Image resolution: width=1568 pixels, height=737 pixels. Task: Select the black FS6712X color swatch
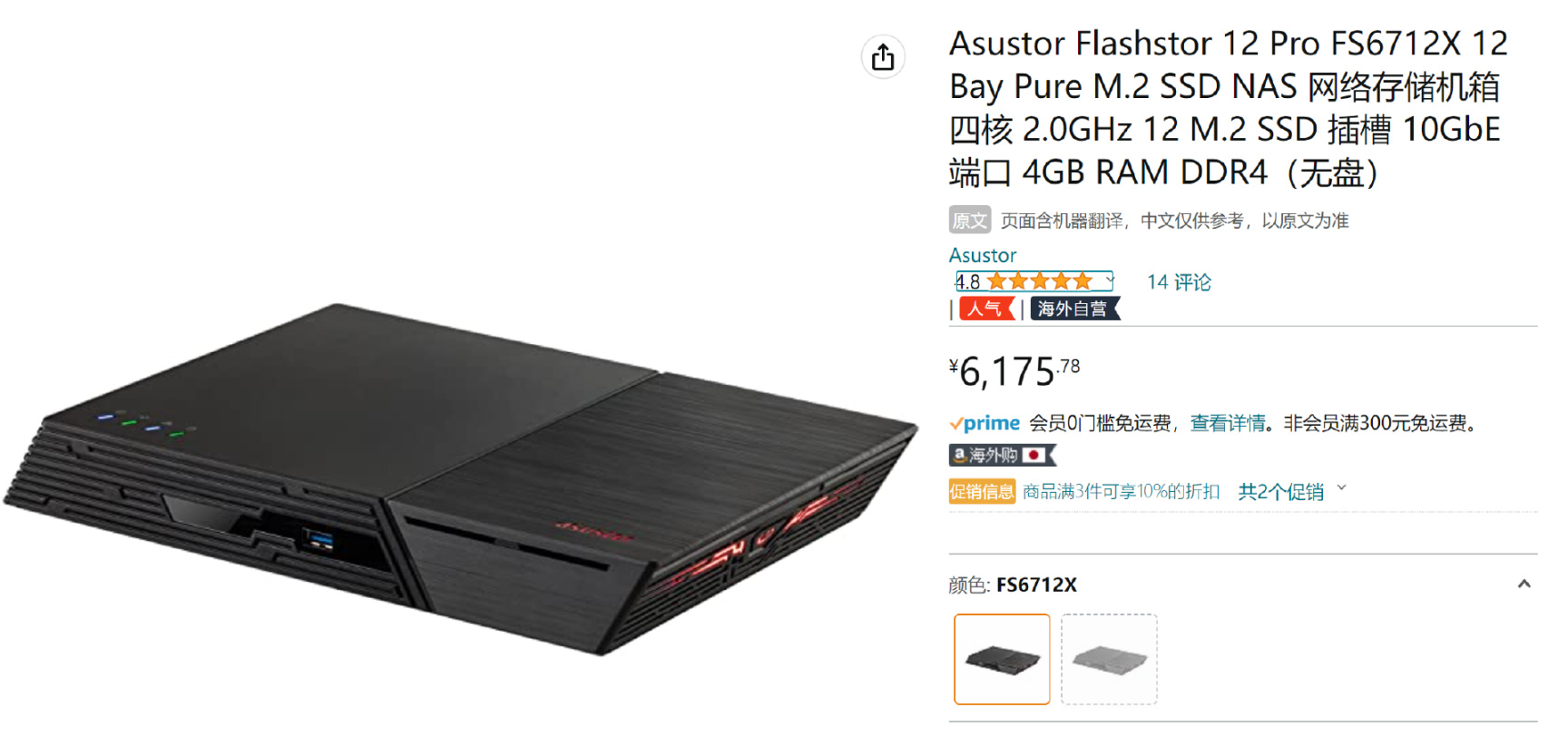(x=1002, y=659)
